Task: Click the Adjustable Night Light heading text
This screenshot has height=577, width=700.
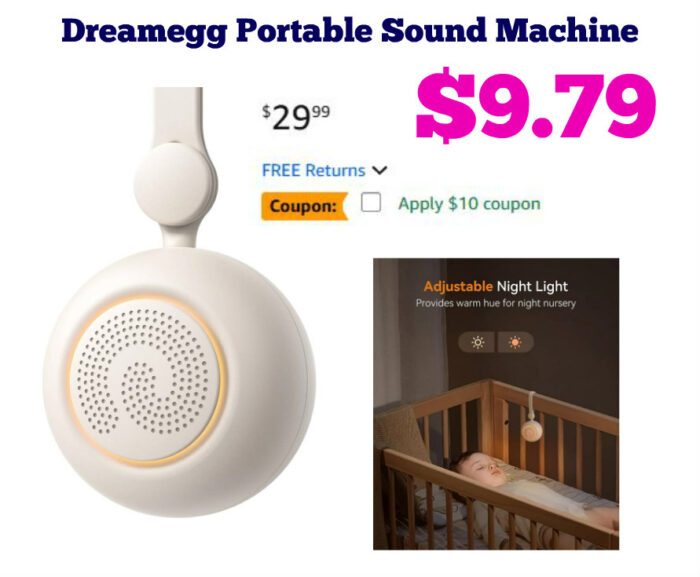Action: coord(496,286)
